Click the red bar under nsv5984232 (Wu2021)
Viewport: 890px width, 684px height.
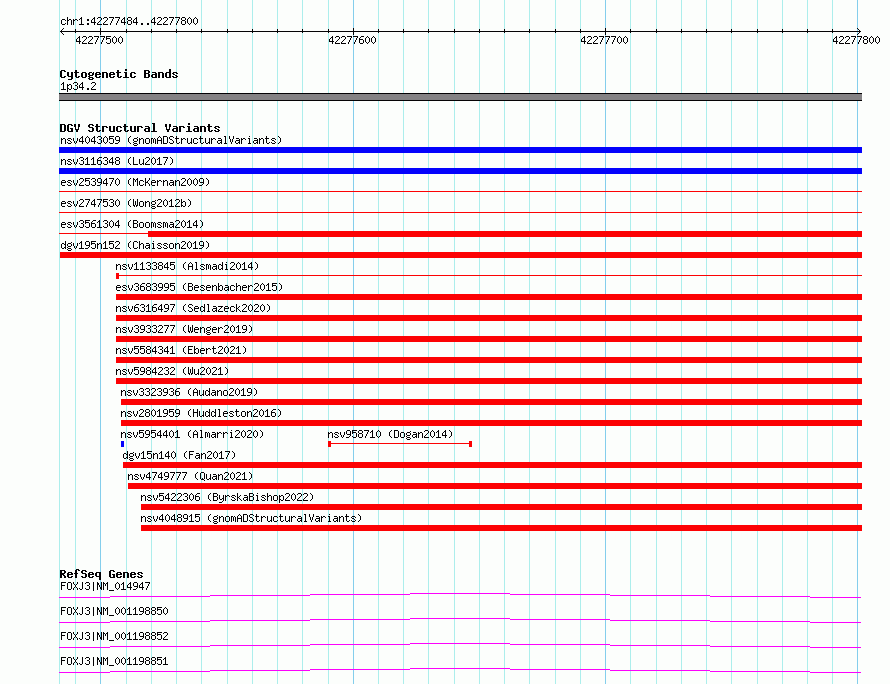pyautogui.click(x=489, y=381)
